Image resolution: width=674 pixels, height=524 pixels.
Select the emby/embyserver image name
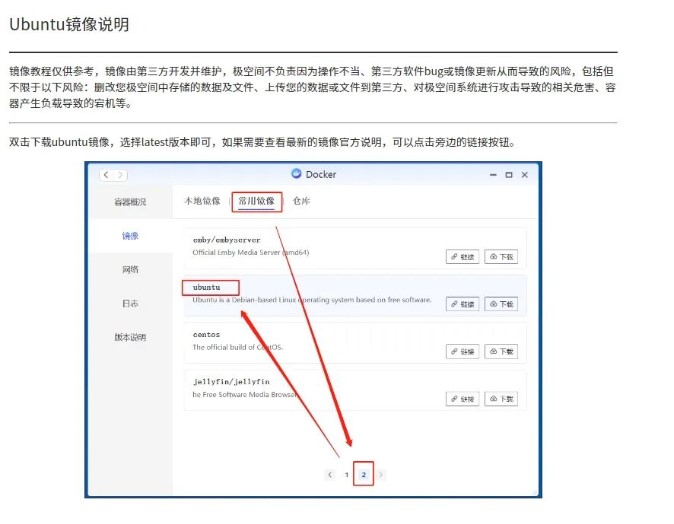click(x=227, y=240)
